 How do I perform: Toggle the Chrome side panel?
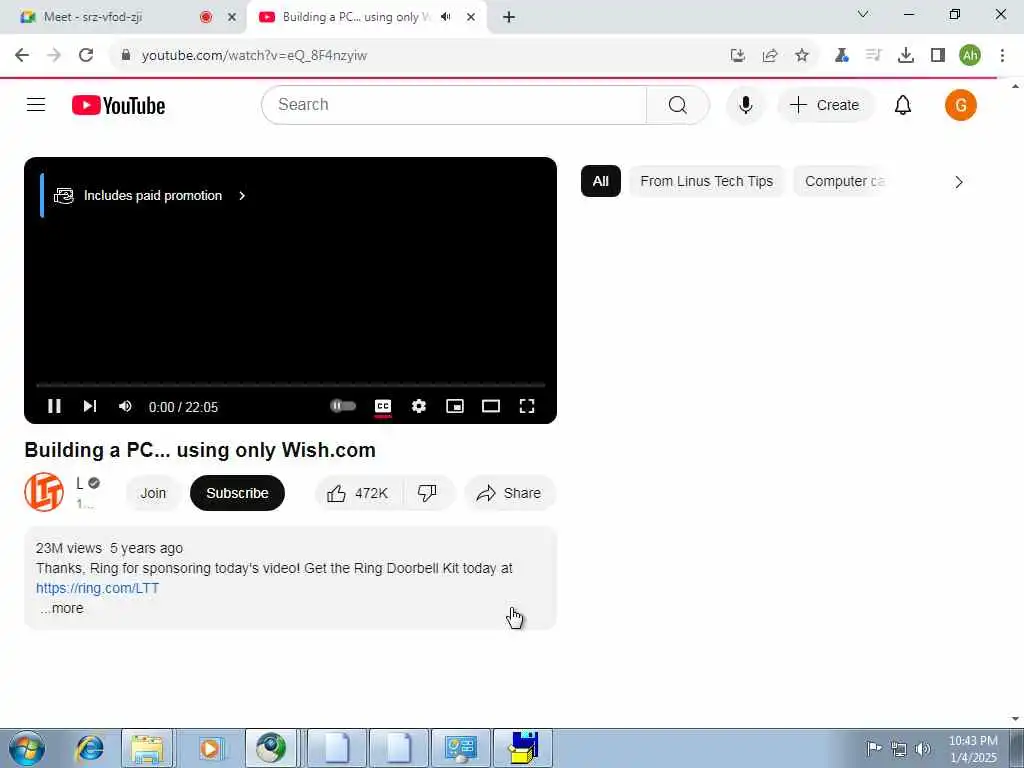(x=938, y=56)
